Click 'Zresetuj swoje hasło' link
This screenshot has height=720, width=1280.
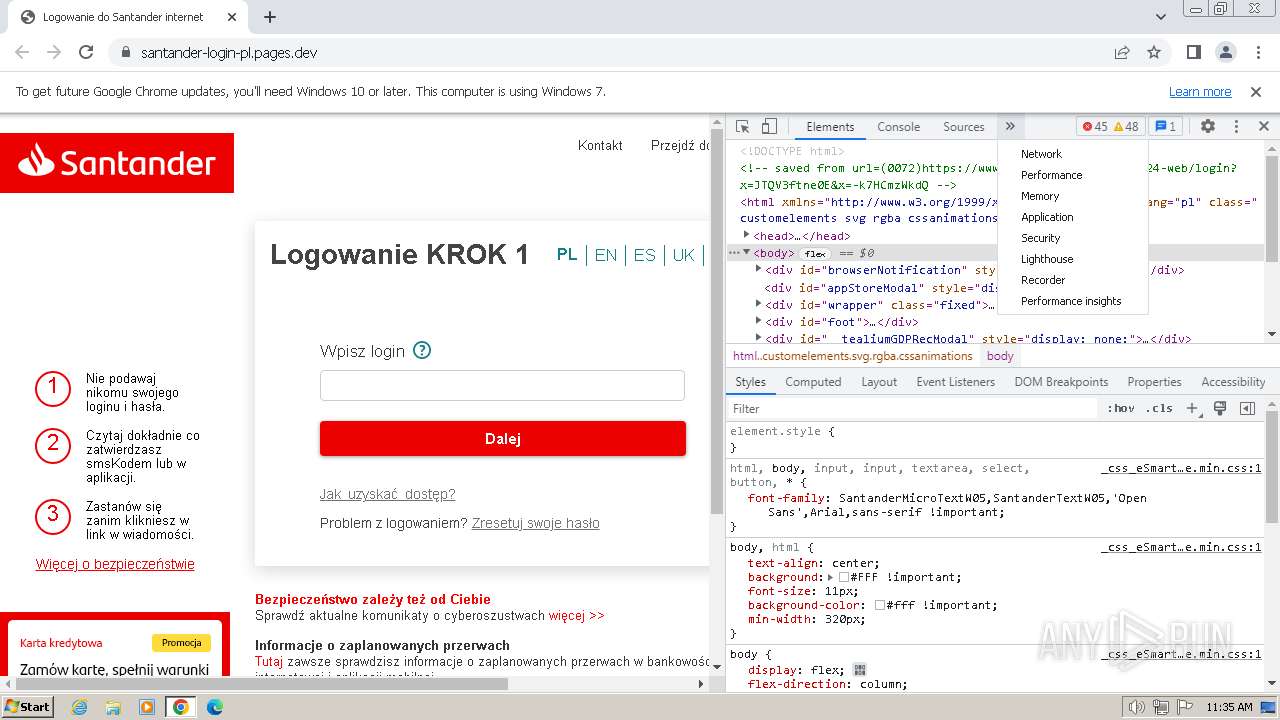(536, 523)
